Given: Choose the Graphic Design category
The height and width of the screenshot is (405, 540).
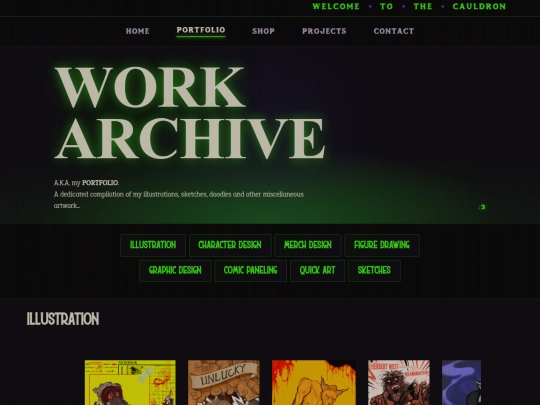Looking at the screenshot, I should tap(175, 271).
